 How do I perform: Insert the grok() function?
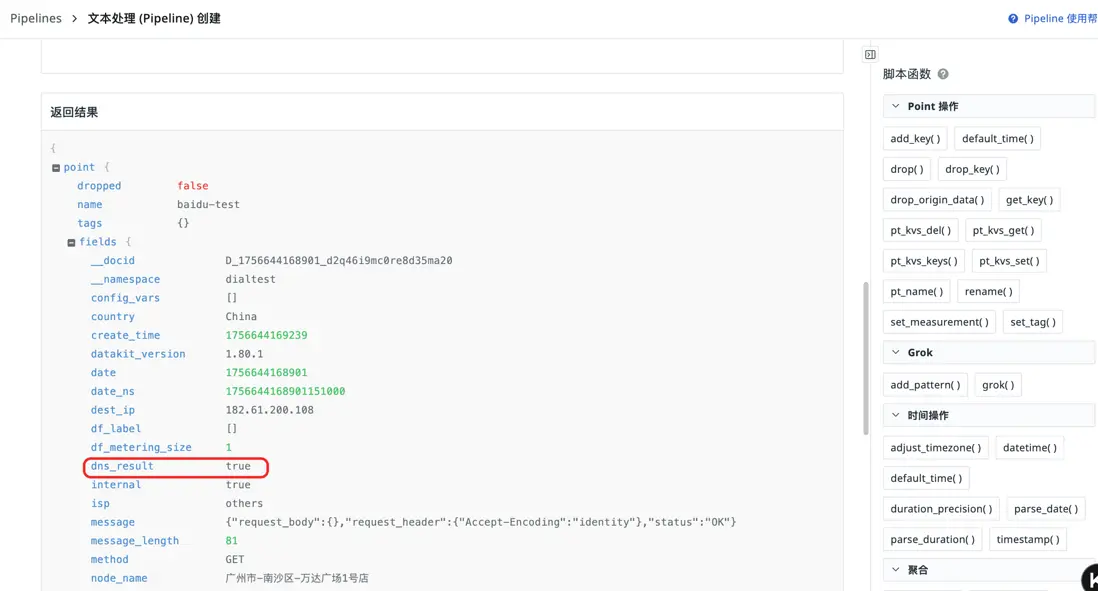pos(998,385)
